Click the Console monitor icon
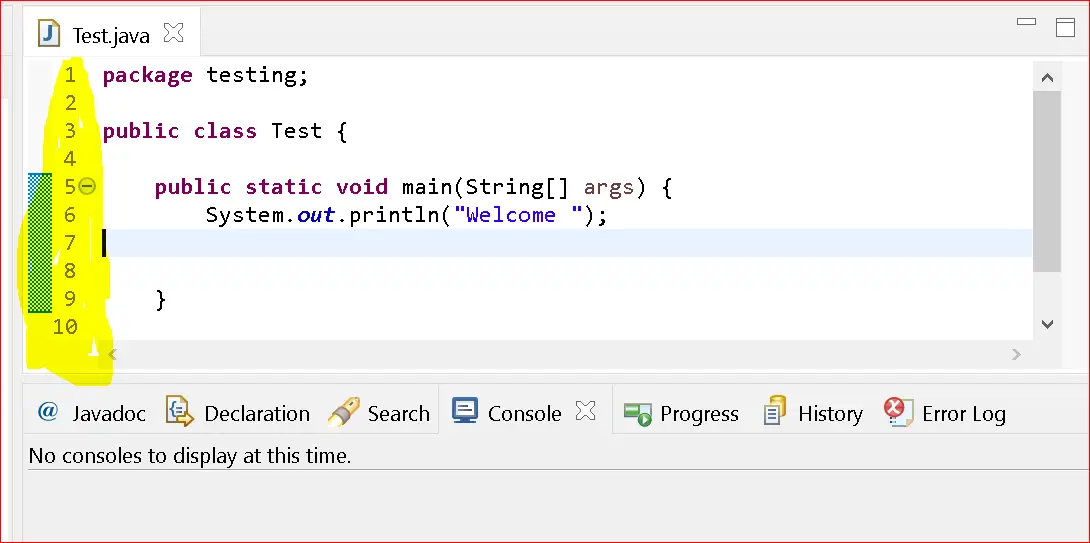This screenshot has height=543, width=1090. click(x=464, y=411)
